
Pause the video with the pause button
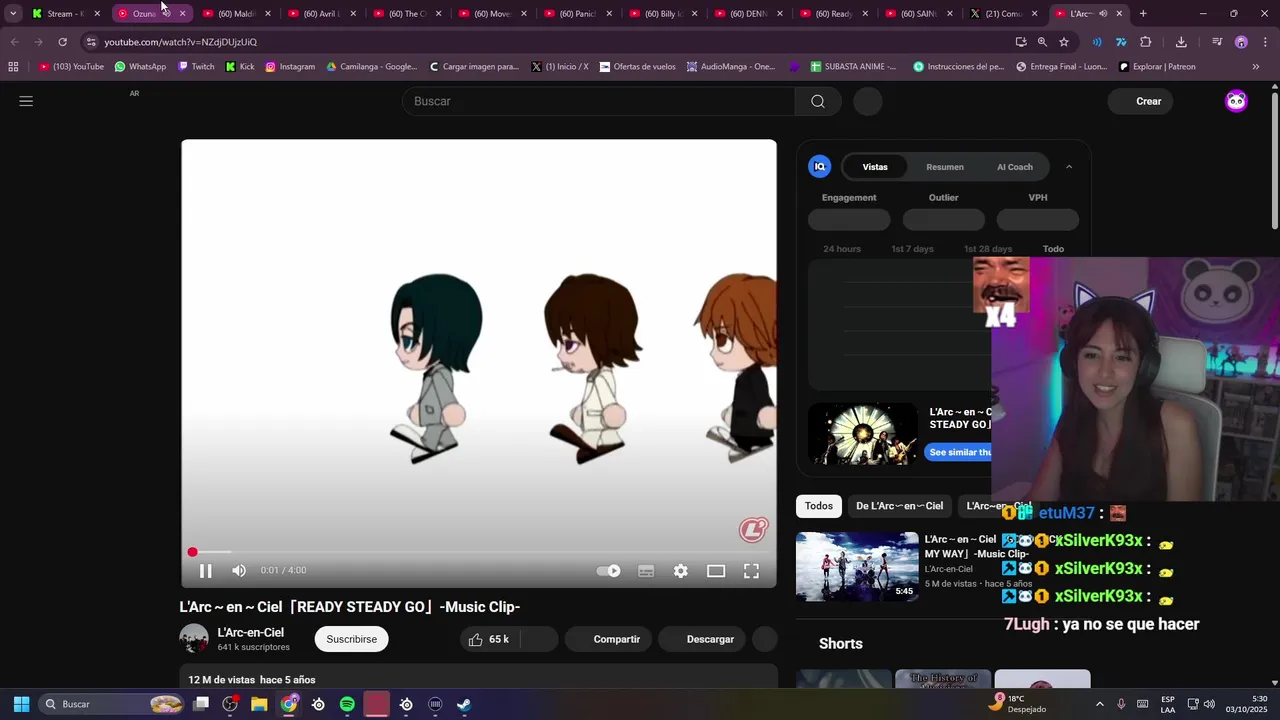point(205,571)
